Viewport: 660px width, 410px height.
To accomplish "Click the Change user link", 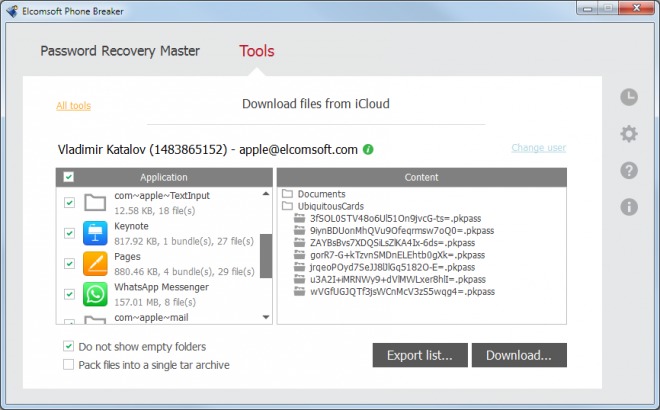I will [539, 148].
